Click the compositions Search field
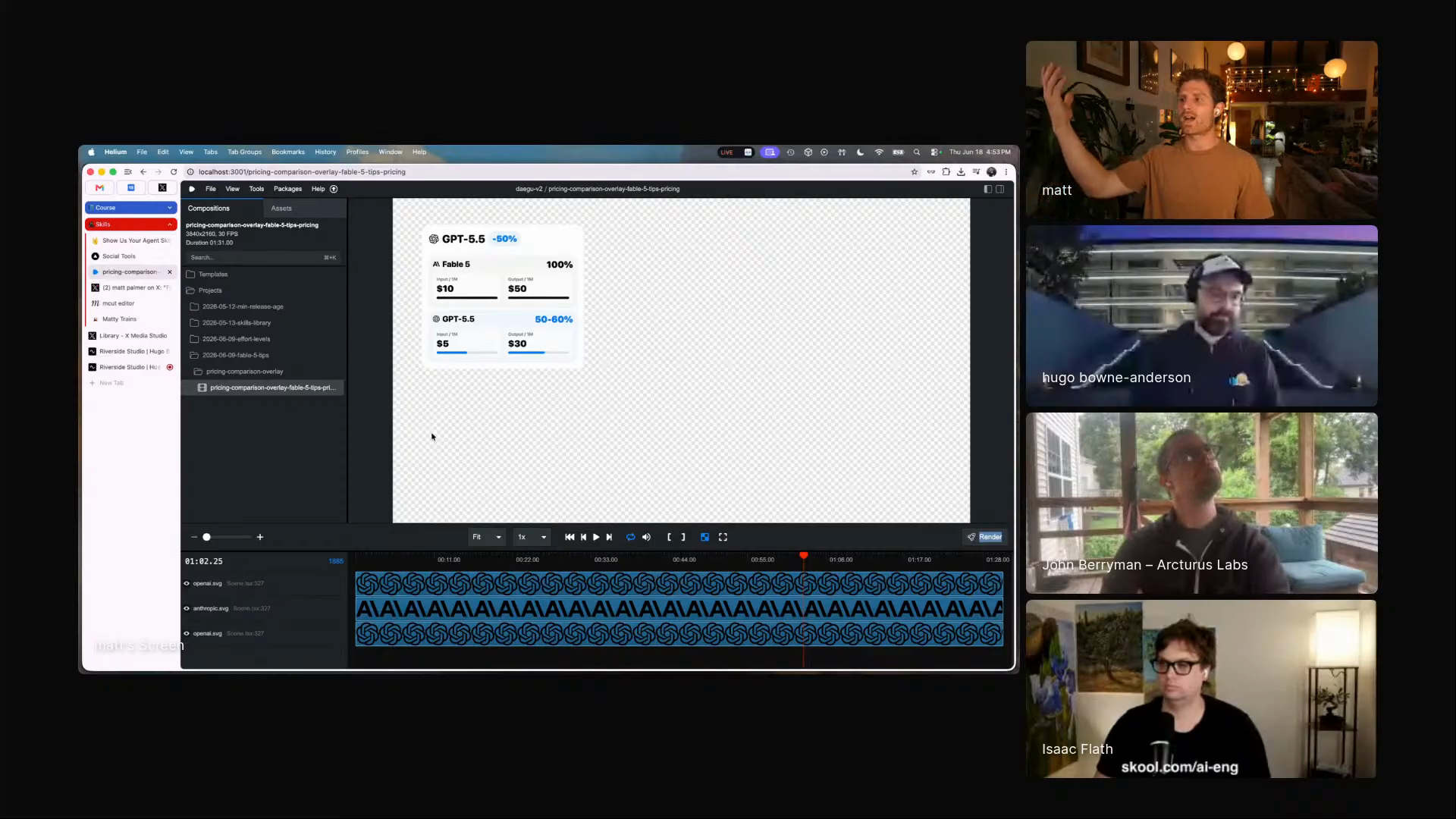The image size is (1456, 819). pyautogui.click(x=263, y=257)
